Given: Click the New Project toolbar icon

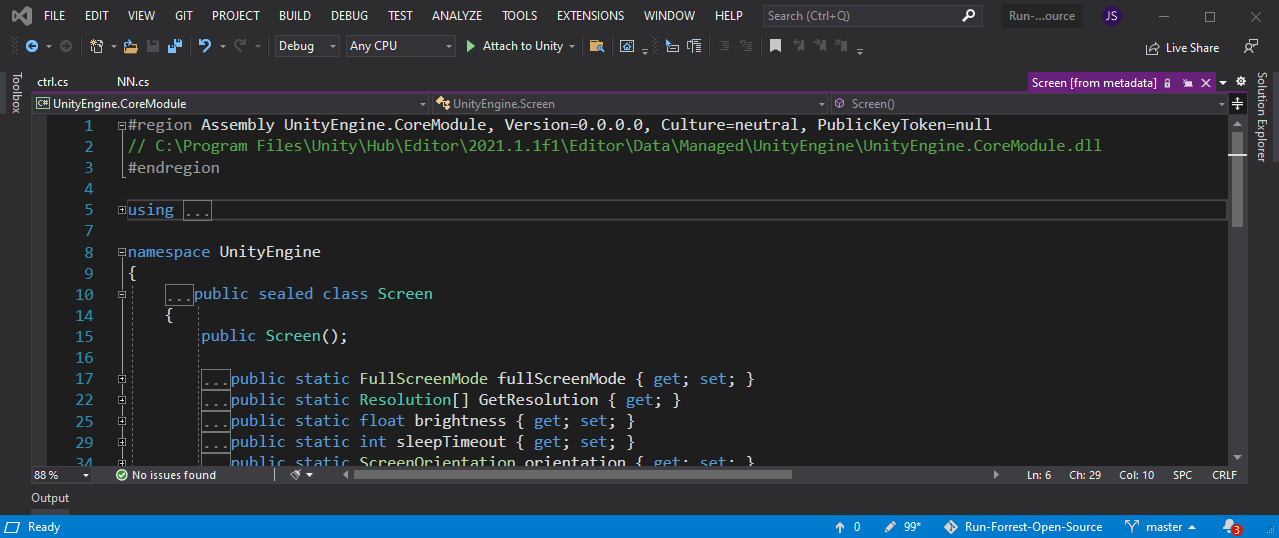Looking at the screenshot, I should coord(96,46).
